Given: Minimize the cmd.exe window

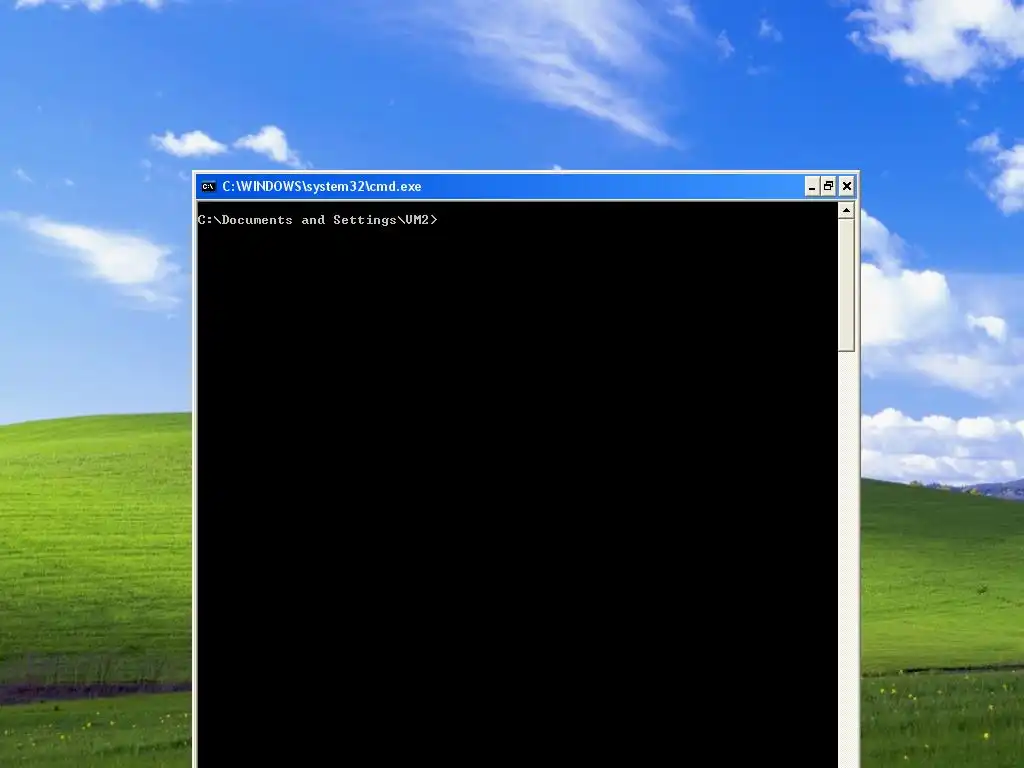Looking at the screenshot, I should 812,187.
